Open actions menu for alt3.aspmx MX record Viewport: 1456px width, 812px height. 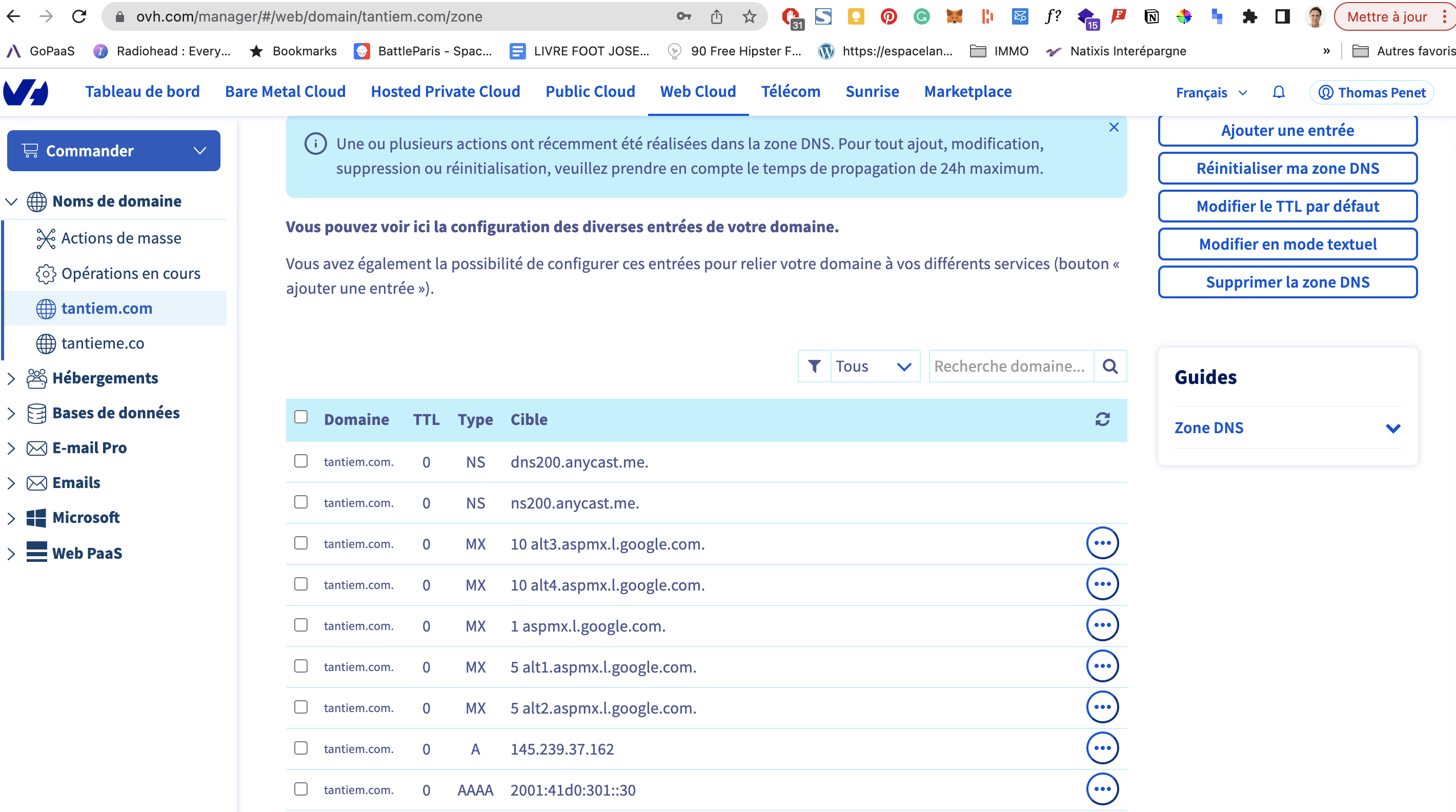pyautogui.click(x=1102, y=543)
